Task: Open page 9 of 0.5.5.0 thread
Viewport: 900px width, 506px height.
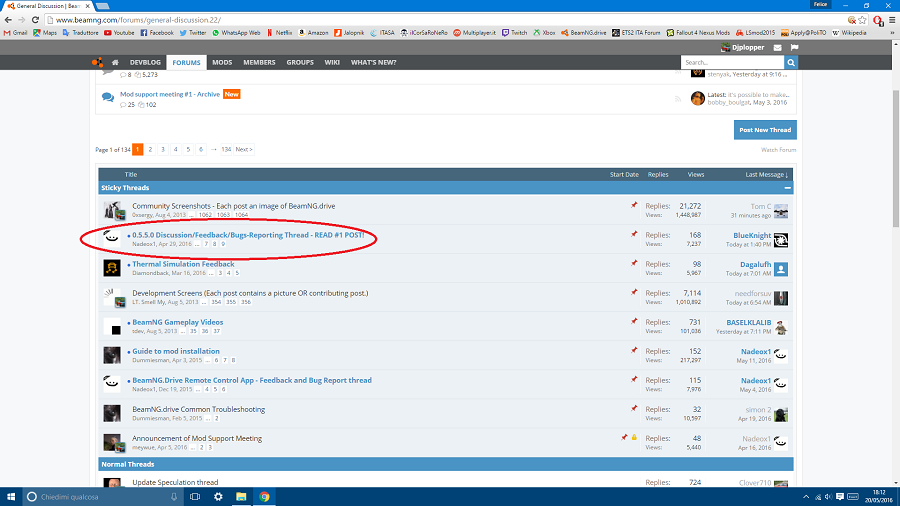Action: tap(223, 244)
